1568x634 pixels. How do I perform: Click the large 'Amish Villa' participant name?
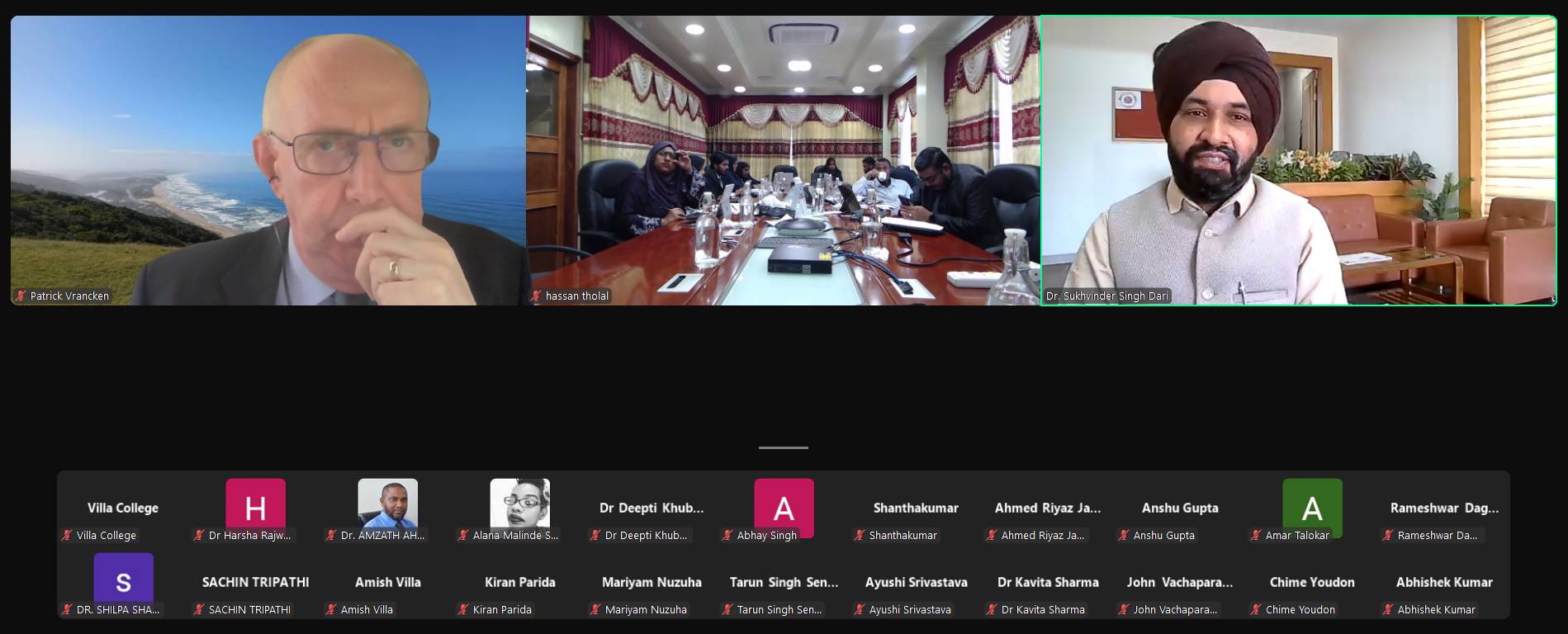tap(388, 582)
